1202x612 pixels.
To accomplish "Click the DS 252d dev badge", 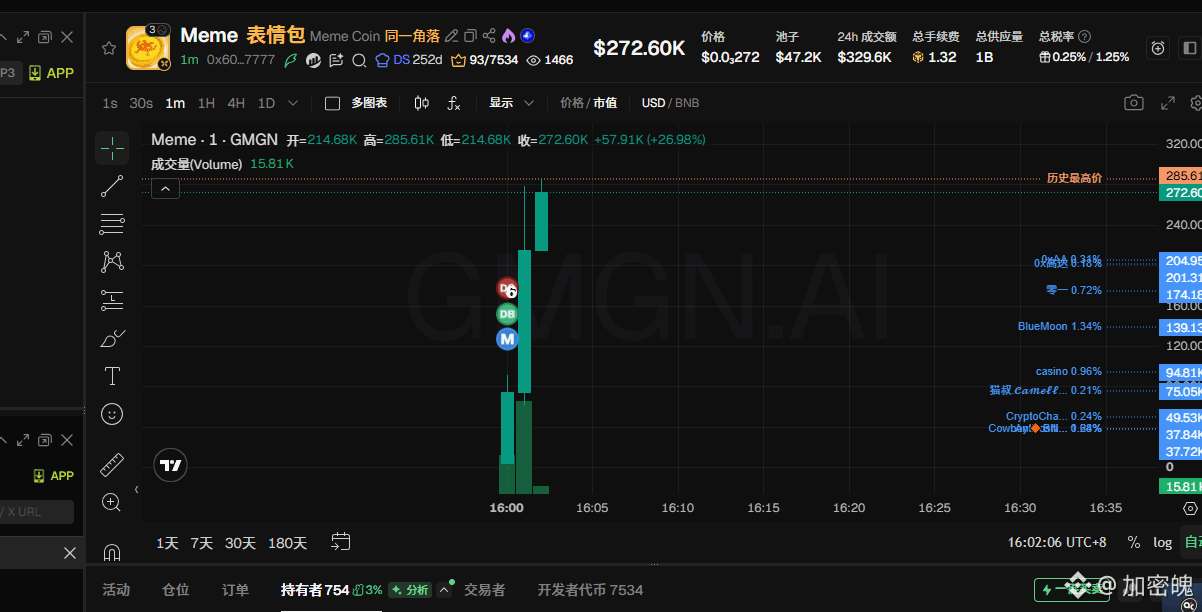I will tap(408, 60).
